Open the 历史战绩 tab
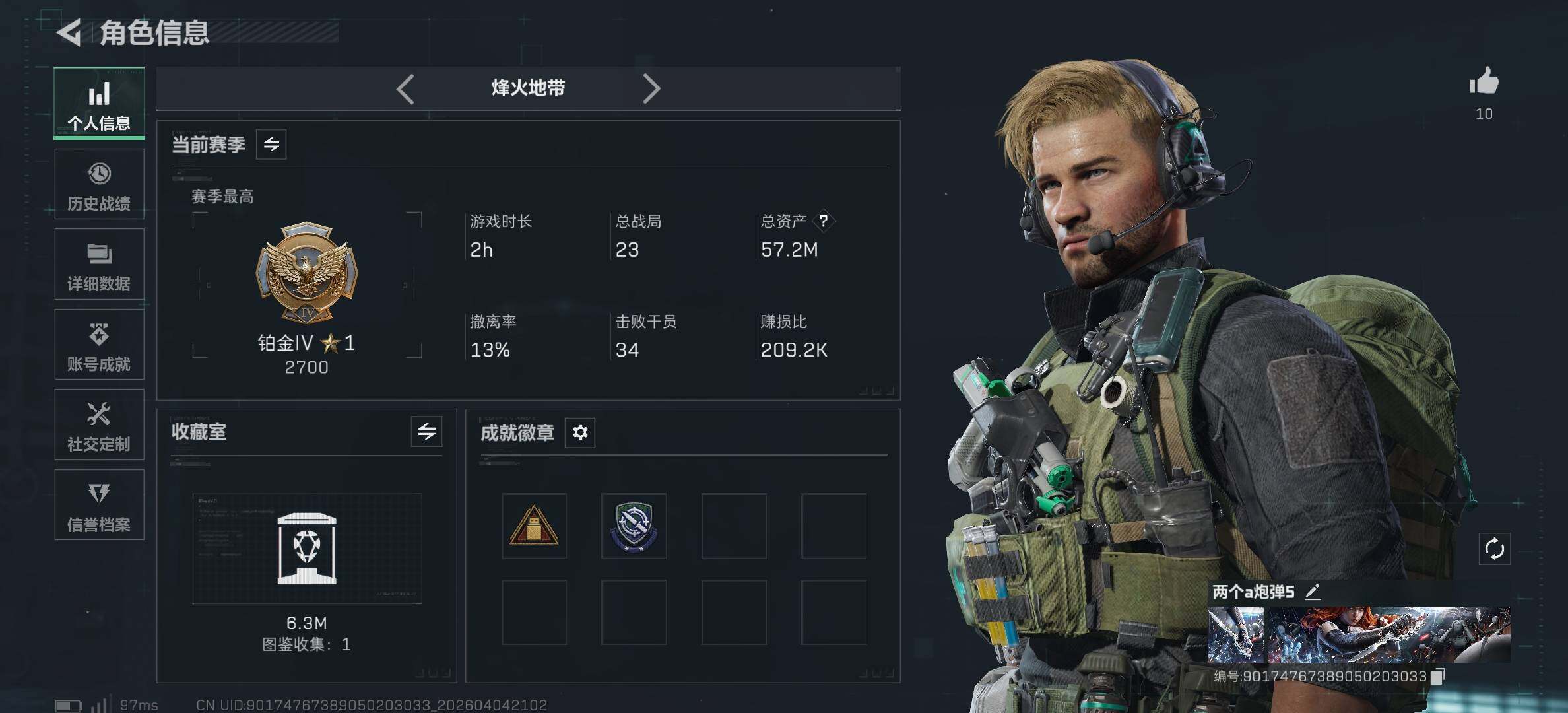 pyautogui.click(x=99, y=184)
